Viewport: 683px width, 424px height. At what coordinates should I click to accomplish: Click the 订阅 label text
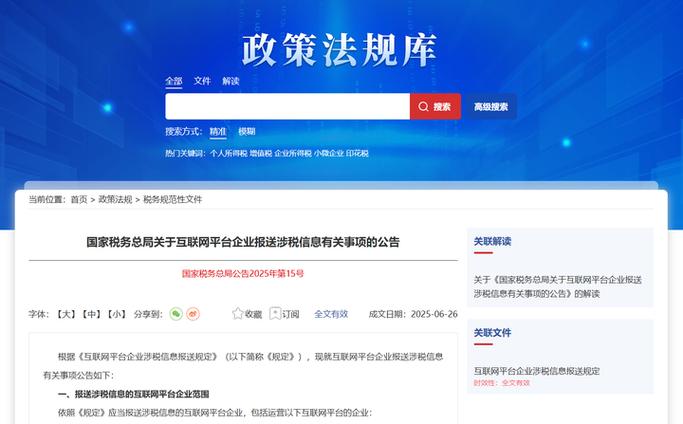pyautogui.click(x=291, y=314)
